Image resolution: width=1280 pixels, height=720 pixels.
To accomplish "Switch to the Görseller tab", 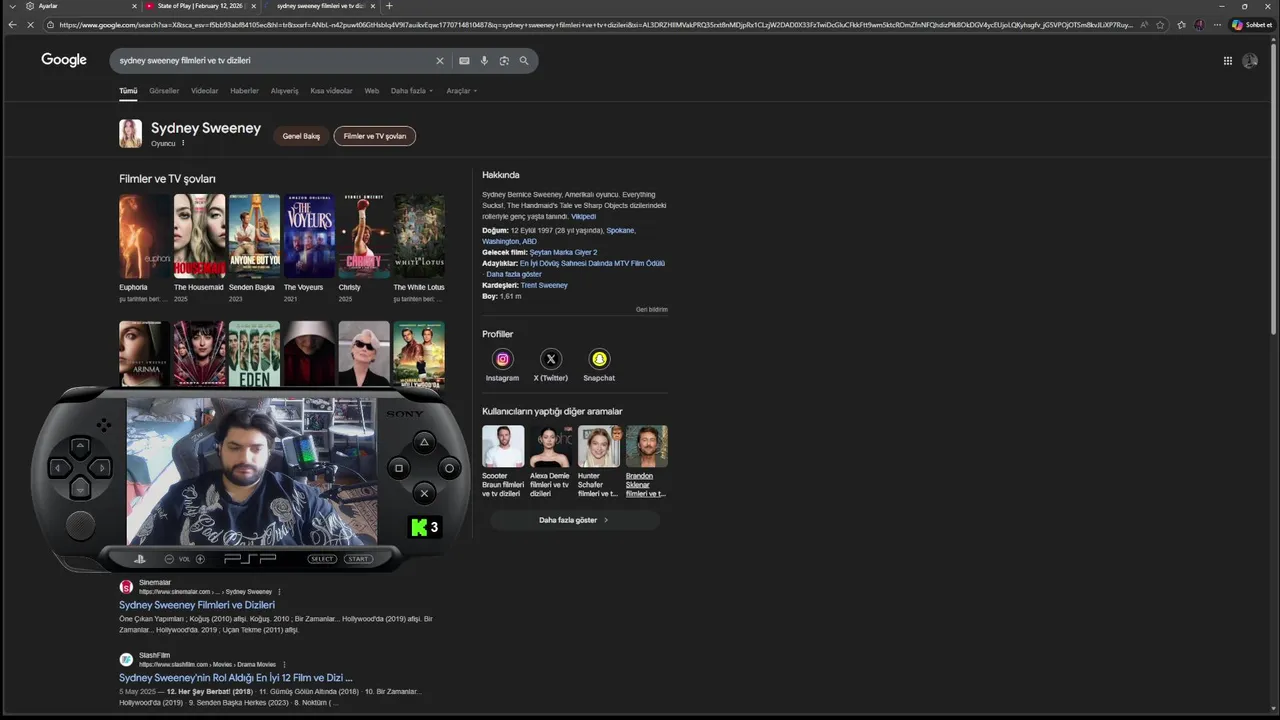I will coord(164,91).
